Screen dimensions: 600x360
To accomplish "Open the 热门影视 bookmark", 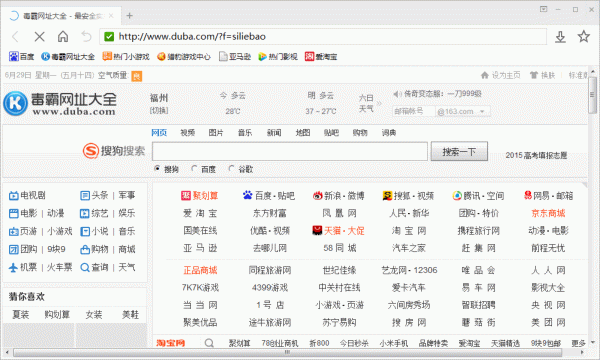I will pyautogui.click(x=278, y=57).
